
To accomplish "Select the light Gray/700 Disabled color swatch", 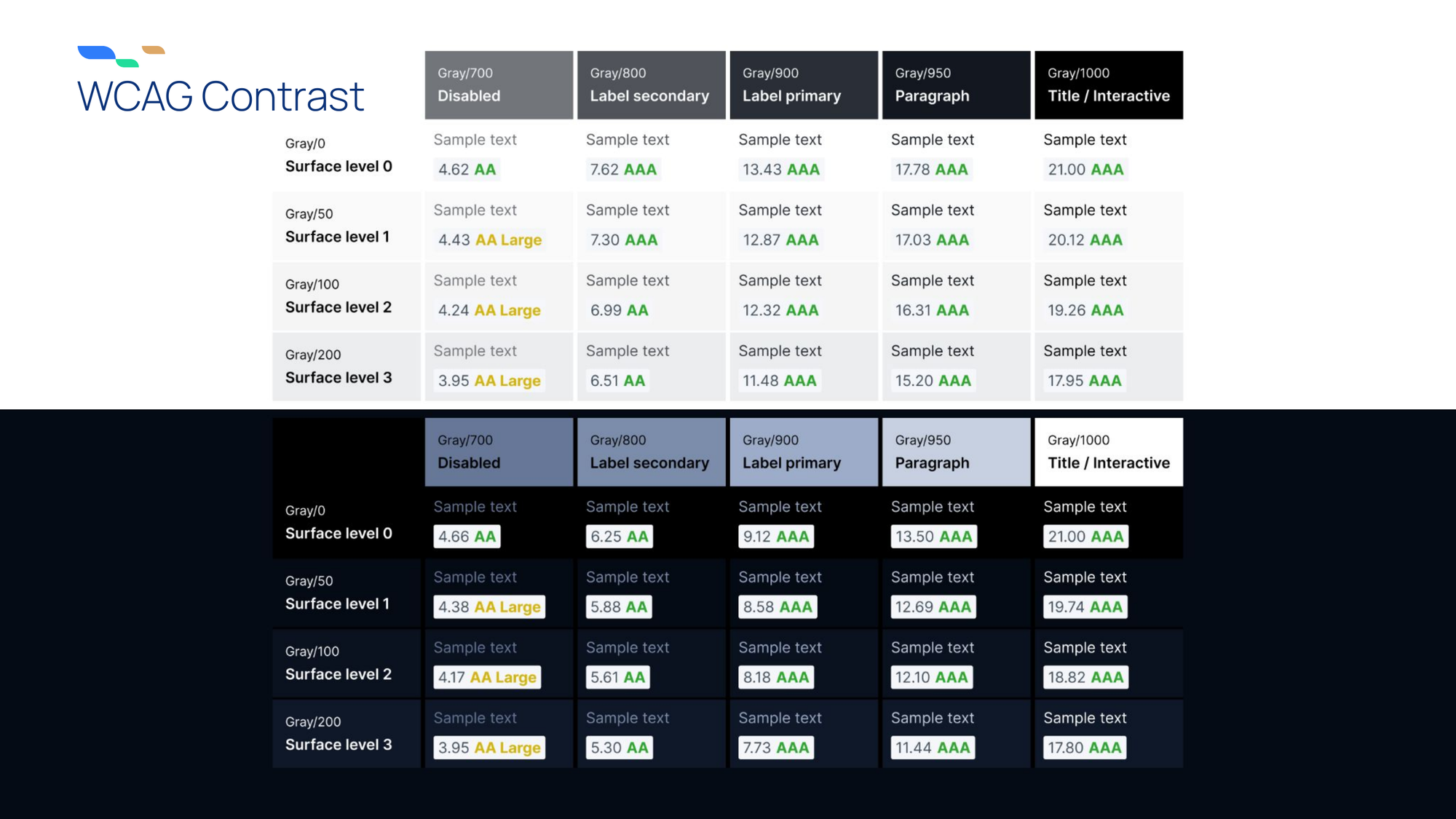I will coord(499,85).
